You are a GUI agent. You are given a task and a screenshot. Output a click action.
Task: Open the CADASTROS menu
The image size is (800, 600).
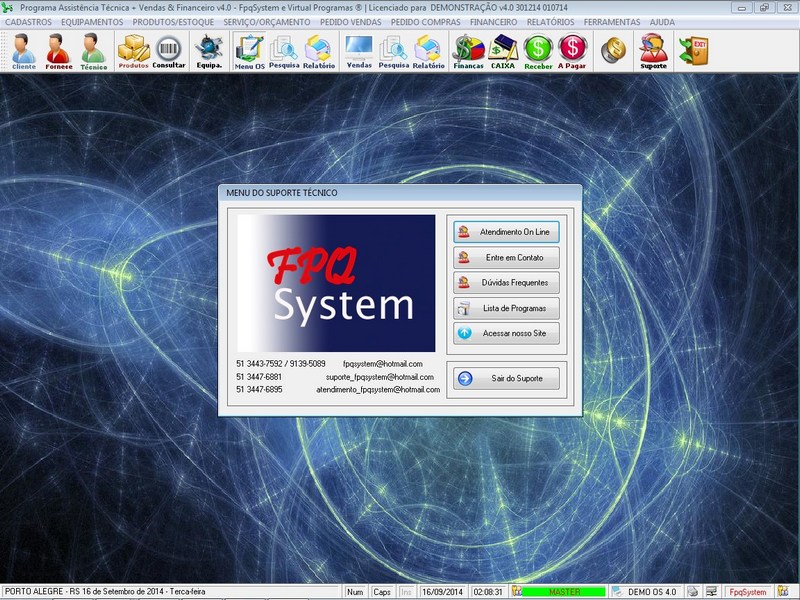point(28,22)
